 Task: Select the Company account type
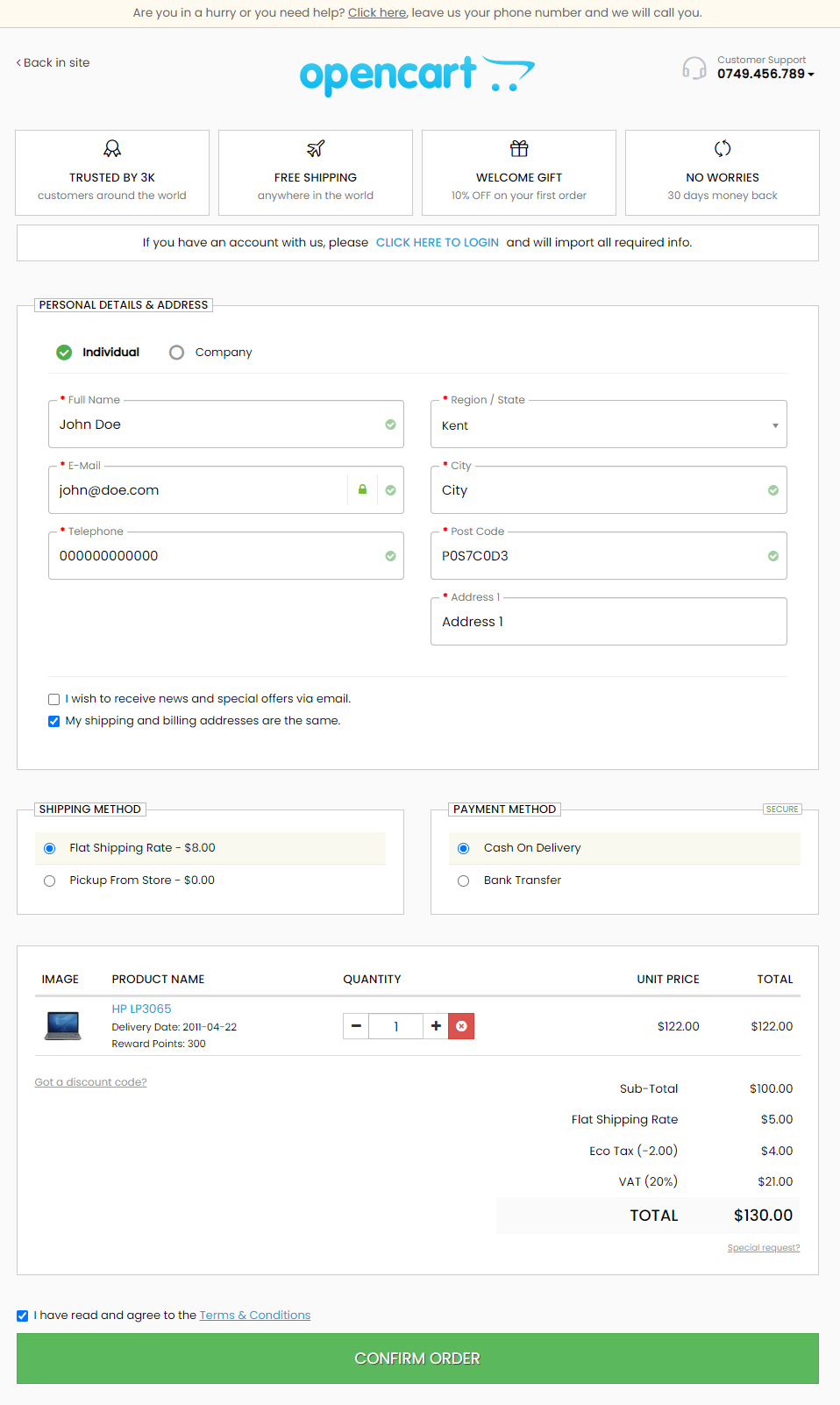coord(177,353)
